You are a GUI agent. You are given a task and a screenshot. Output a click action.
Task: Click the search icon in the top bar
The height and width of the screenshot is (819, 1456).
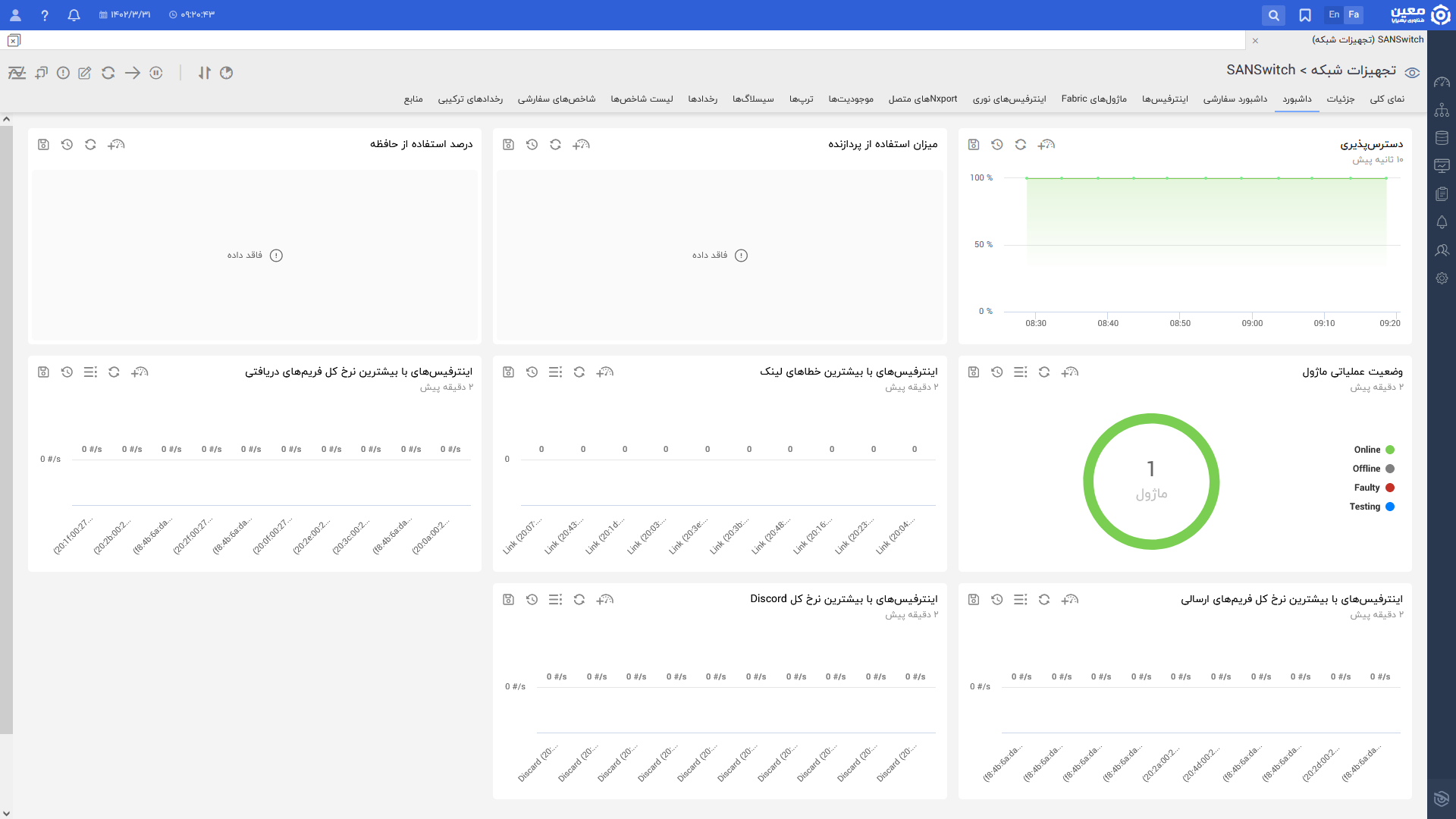click(x=1273, y=15)
